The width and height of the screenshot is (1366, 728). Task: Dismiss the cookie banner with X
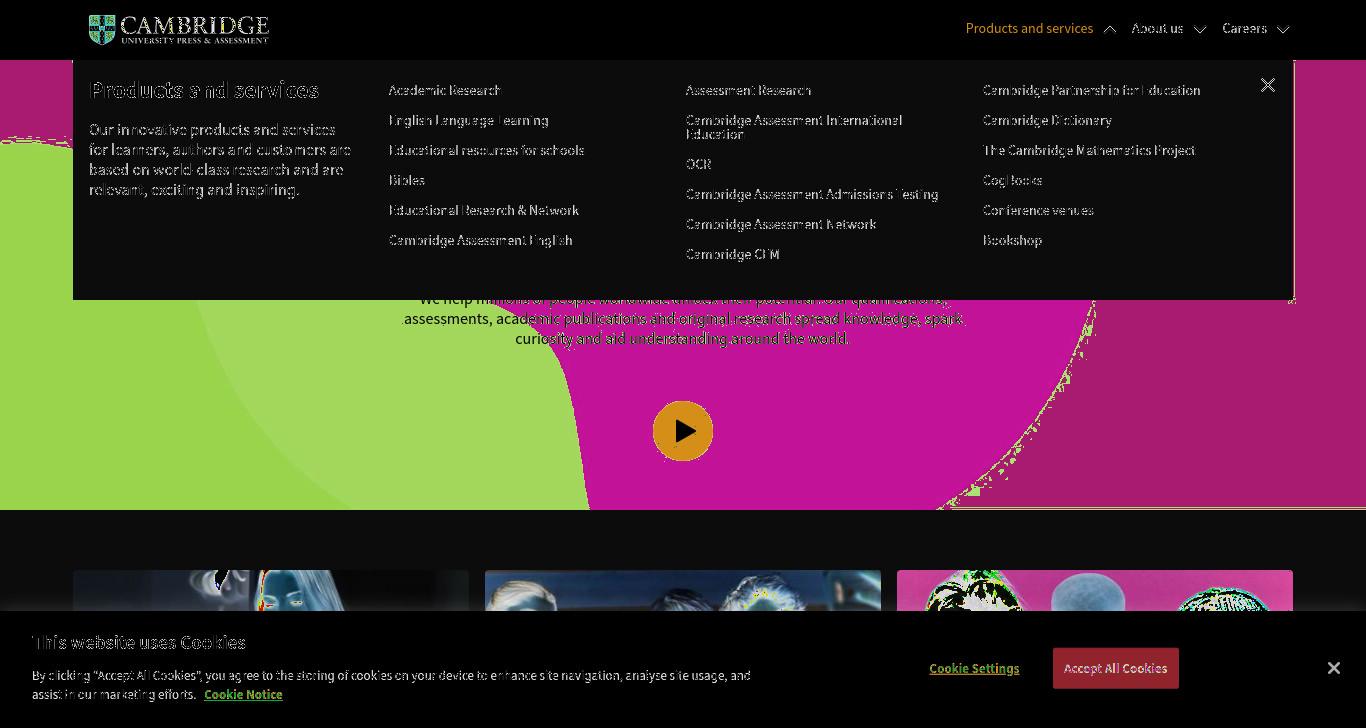[x=1333, y=668]
